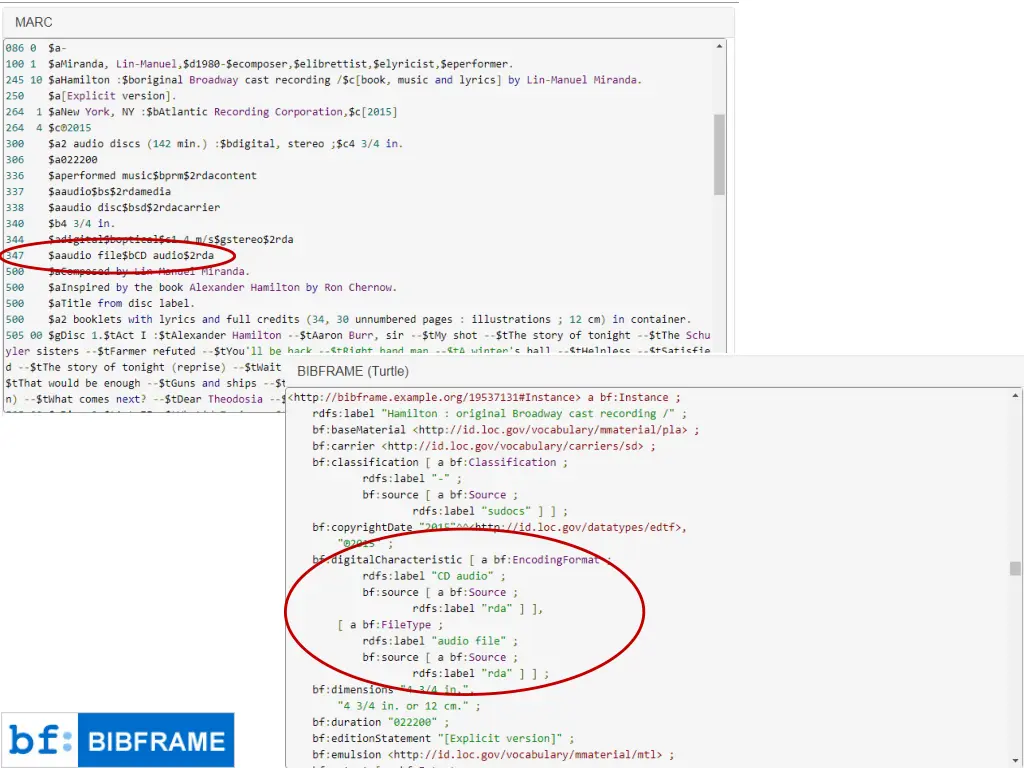Click the rdfs:label "CD audio" line
This screenshot has height=768, width=1024.
click(x=434, y=576)
